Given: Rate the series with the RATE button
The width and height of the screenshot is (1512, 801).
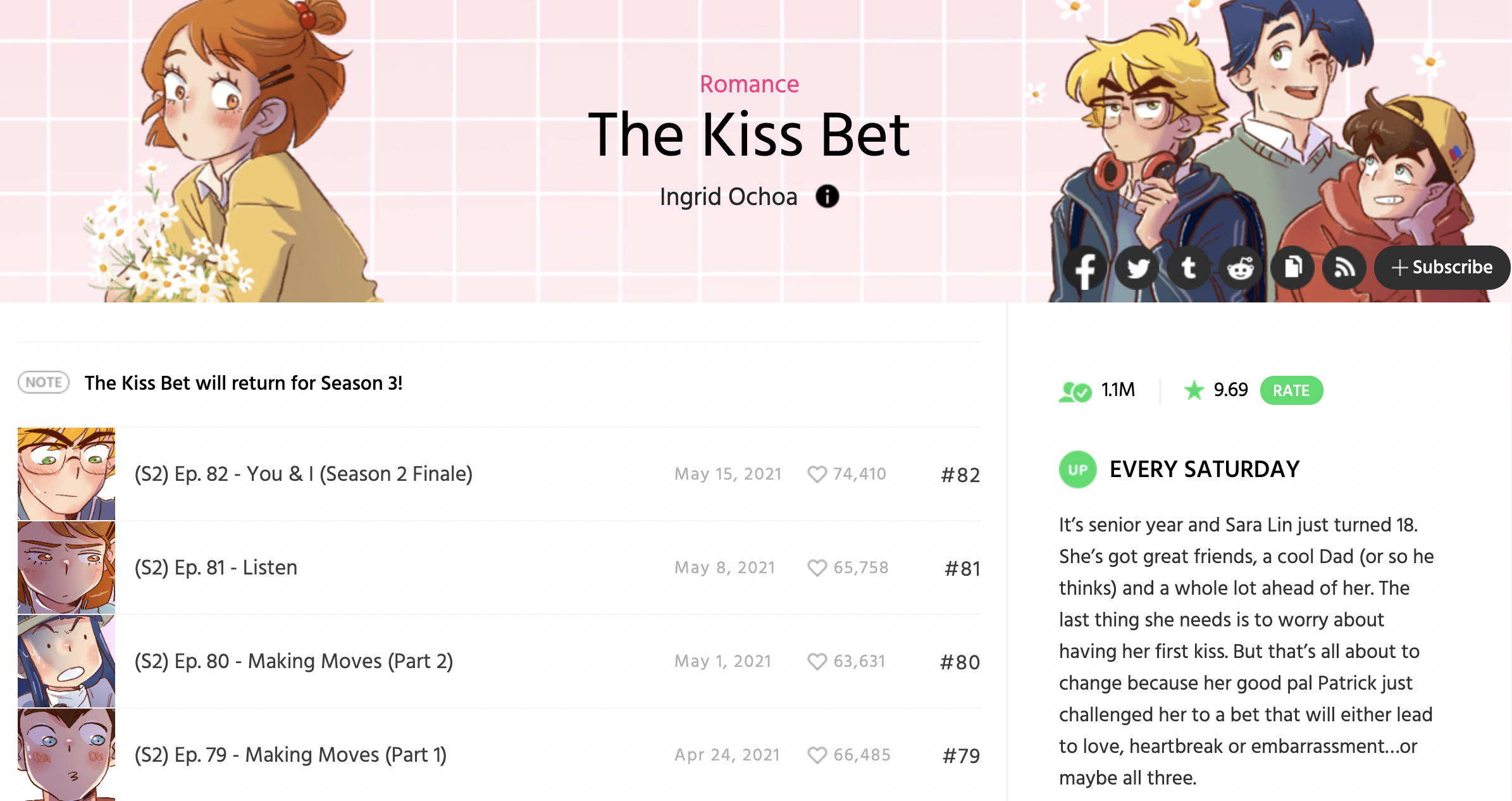Looking at the screenshot, I should pyautogui.click(x=1291, y=390).
